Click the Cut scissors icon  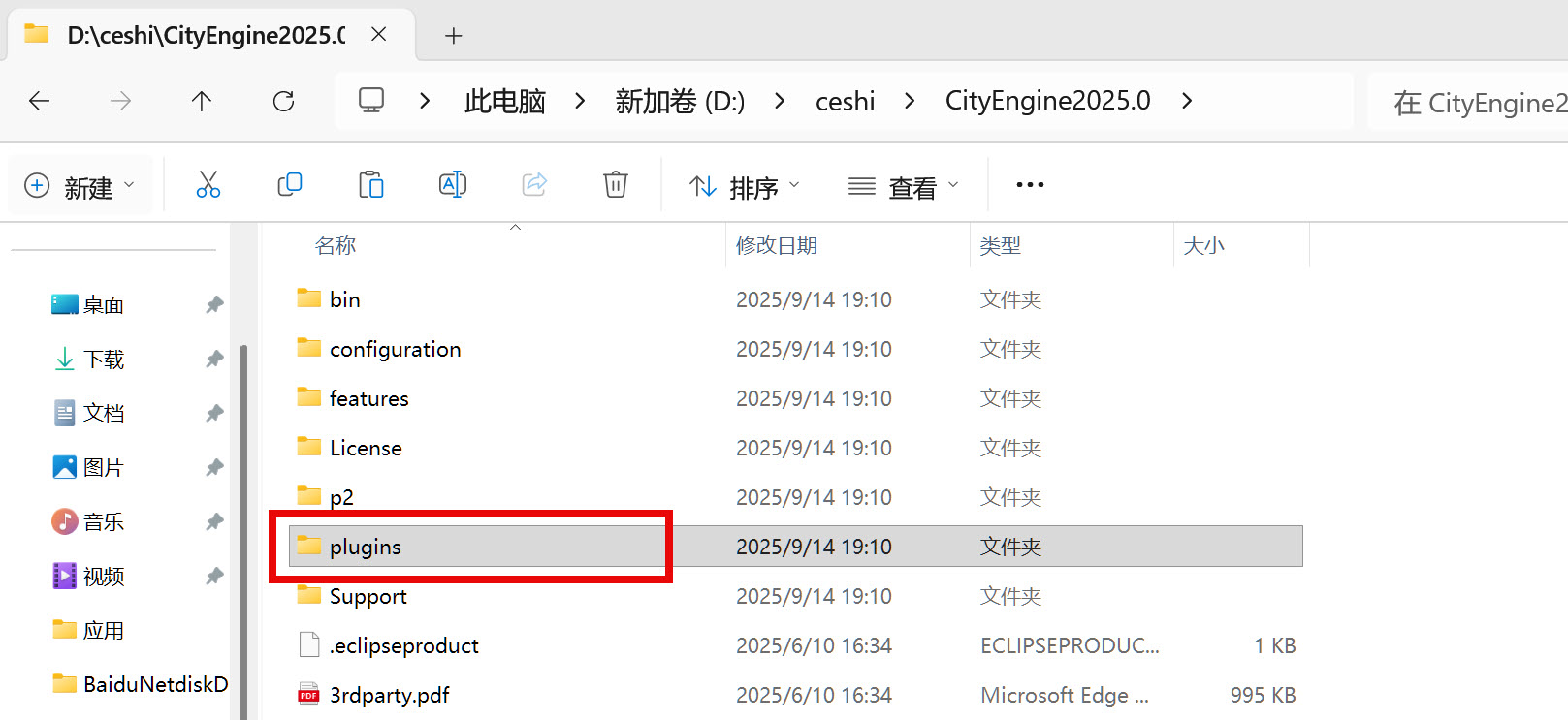coord(208,184)
